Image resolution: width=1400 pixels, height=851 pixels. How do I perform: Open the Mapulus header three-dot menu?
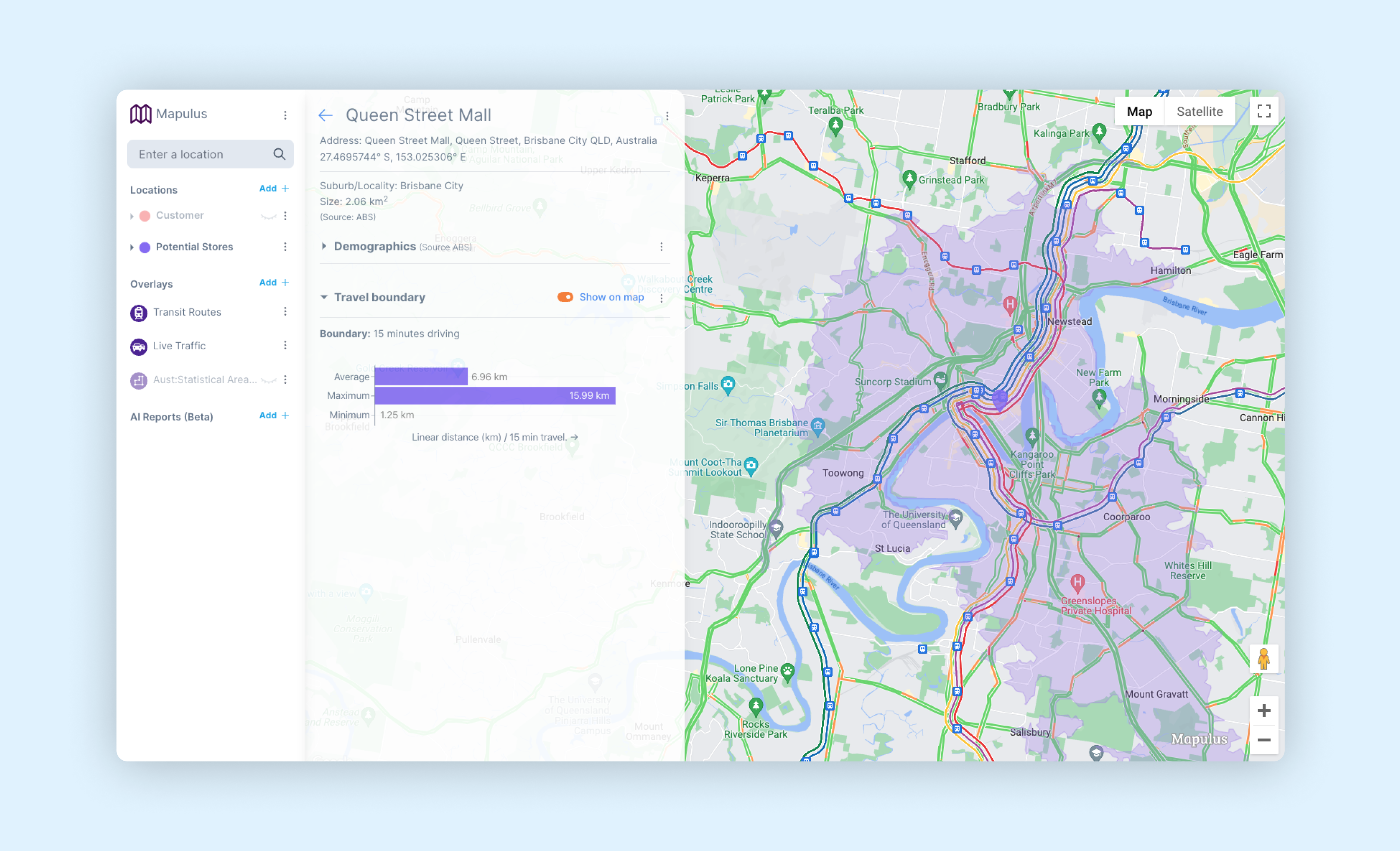click(x=285, y=115)
